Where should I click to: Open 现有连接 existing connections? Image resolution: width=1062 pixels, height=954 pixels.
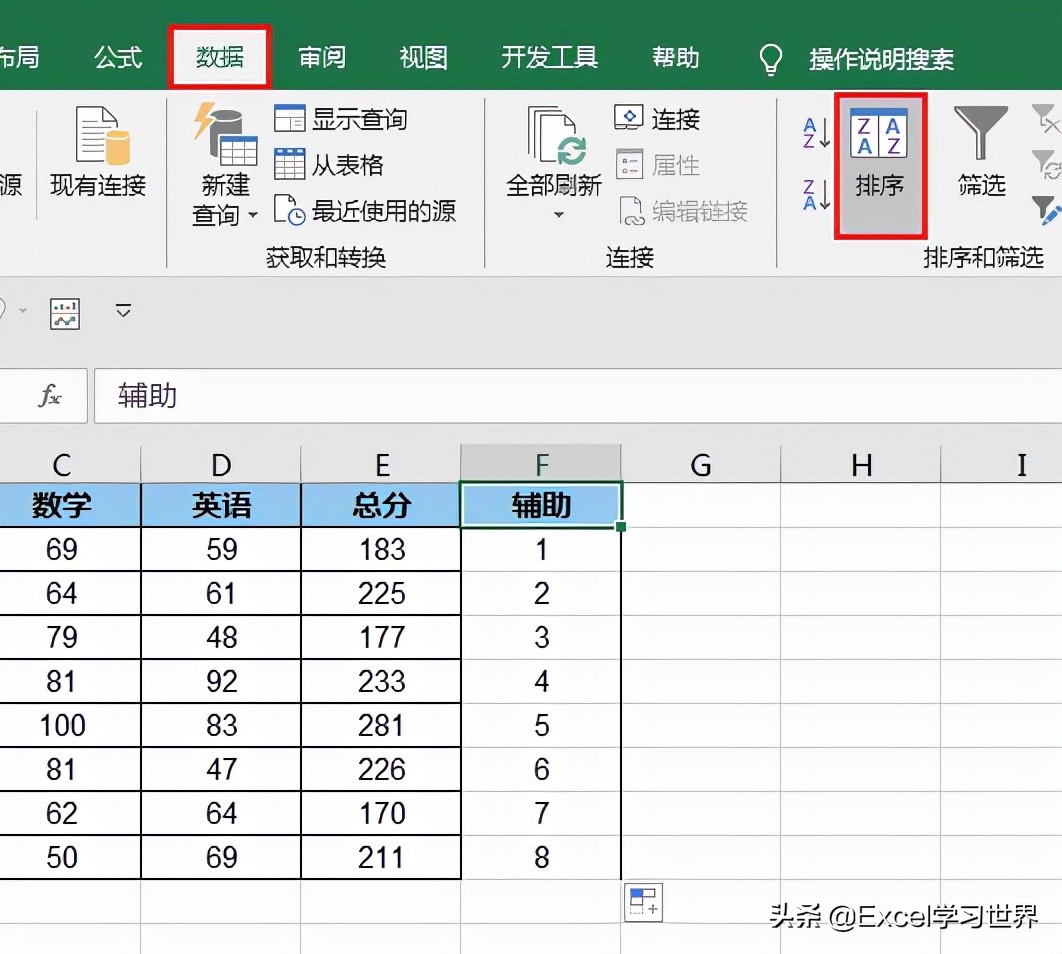[x=98, y=151]
